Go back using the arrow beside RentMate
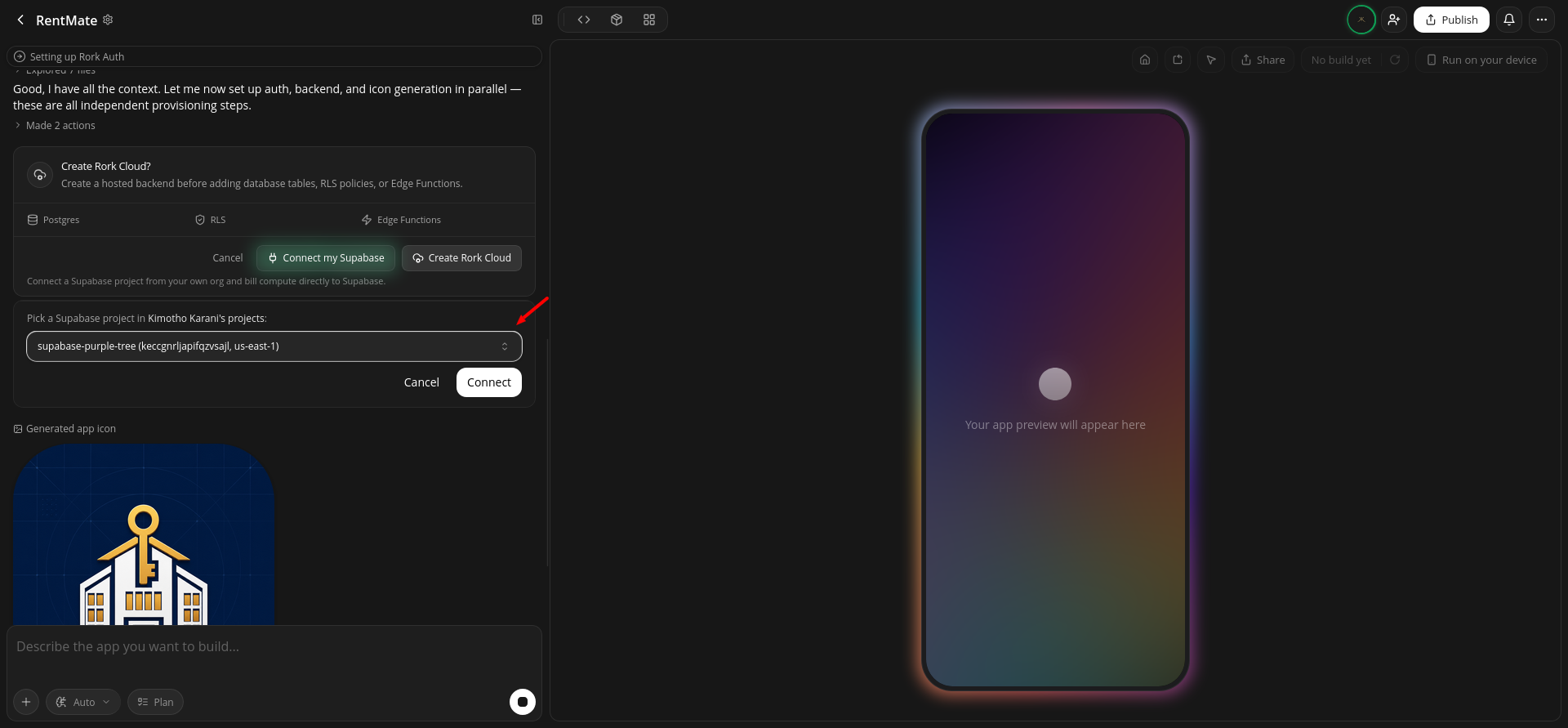This screenshot has height=728, width=1568. [x=20, y=20]
